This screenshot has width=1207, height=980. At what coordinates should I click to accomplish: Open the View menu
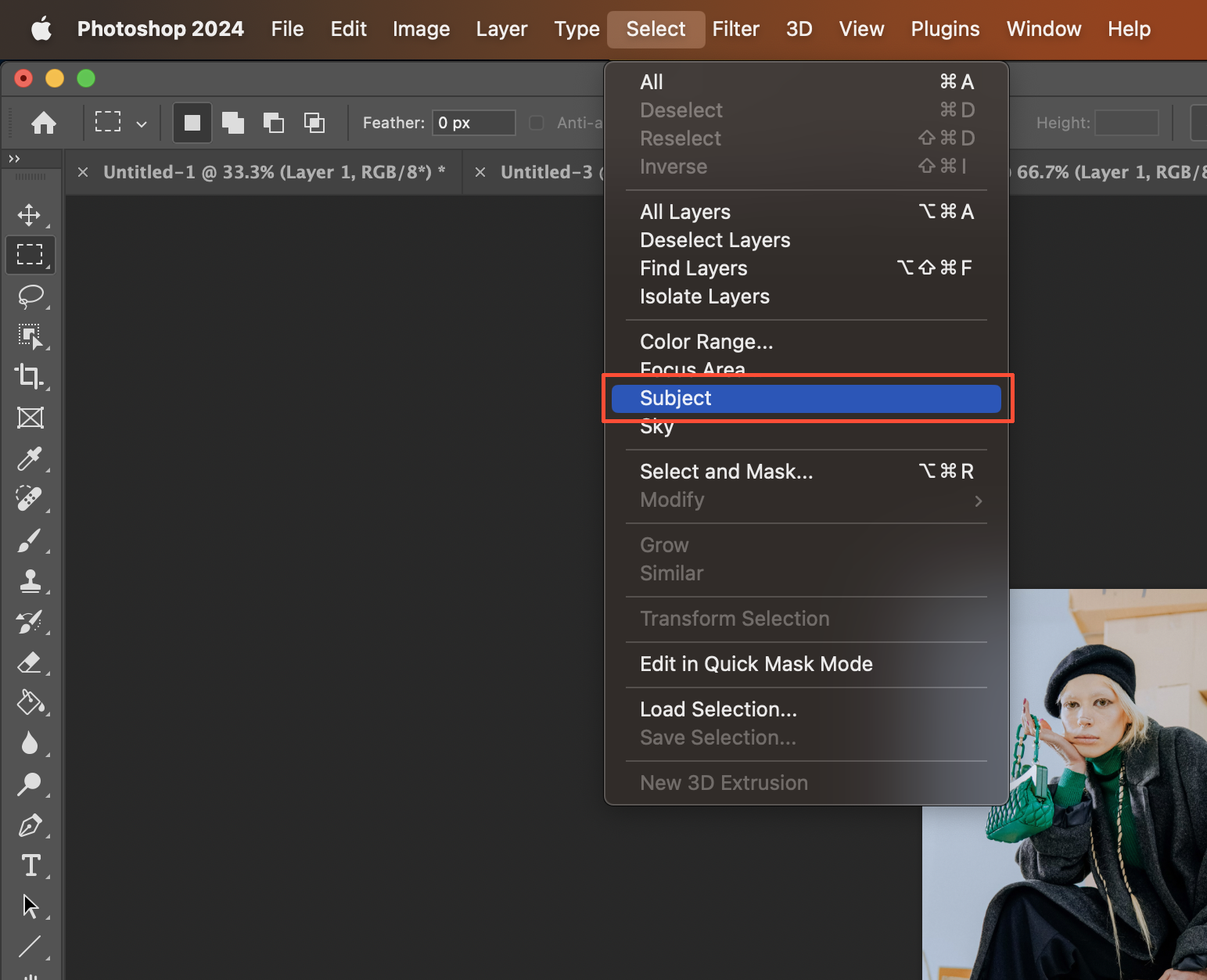(861, 29)
